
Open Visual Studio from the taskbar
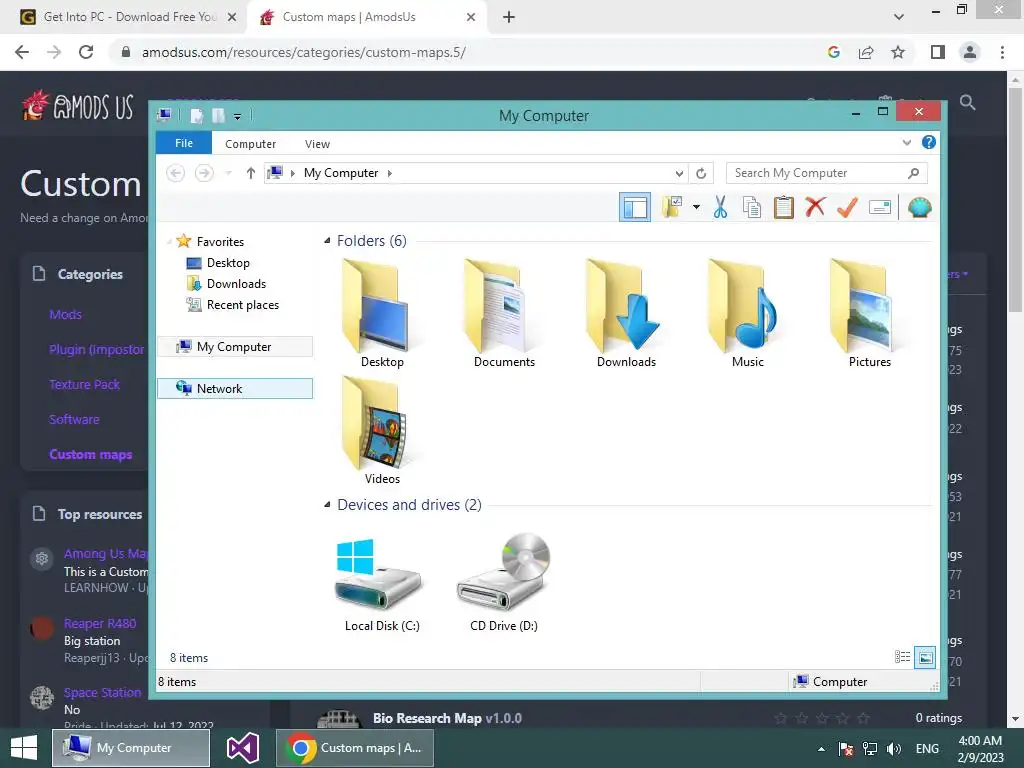coord(243,748)
